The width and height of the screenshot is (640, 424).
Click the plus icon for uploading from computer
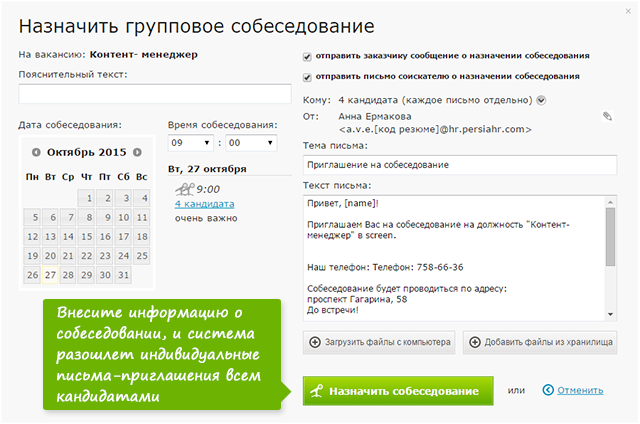(318, 342)
